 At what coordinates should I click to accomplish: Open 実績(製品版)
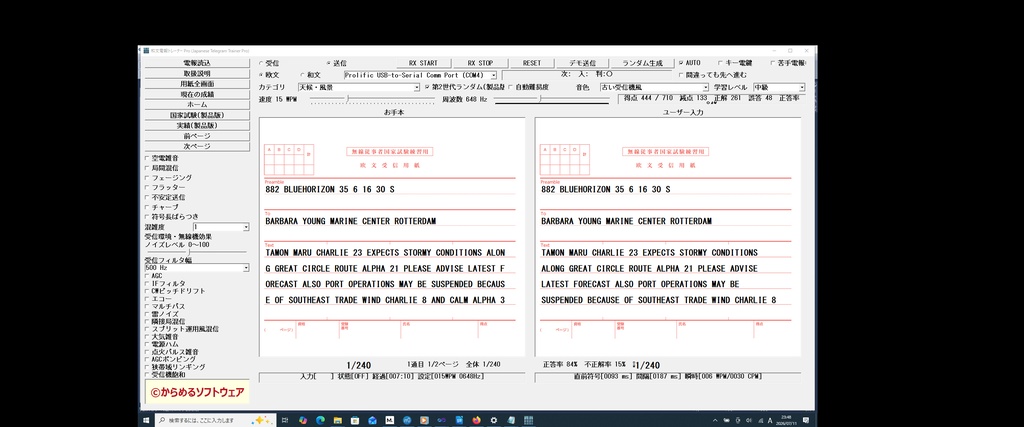click(197, 125)
